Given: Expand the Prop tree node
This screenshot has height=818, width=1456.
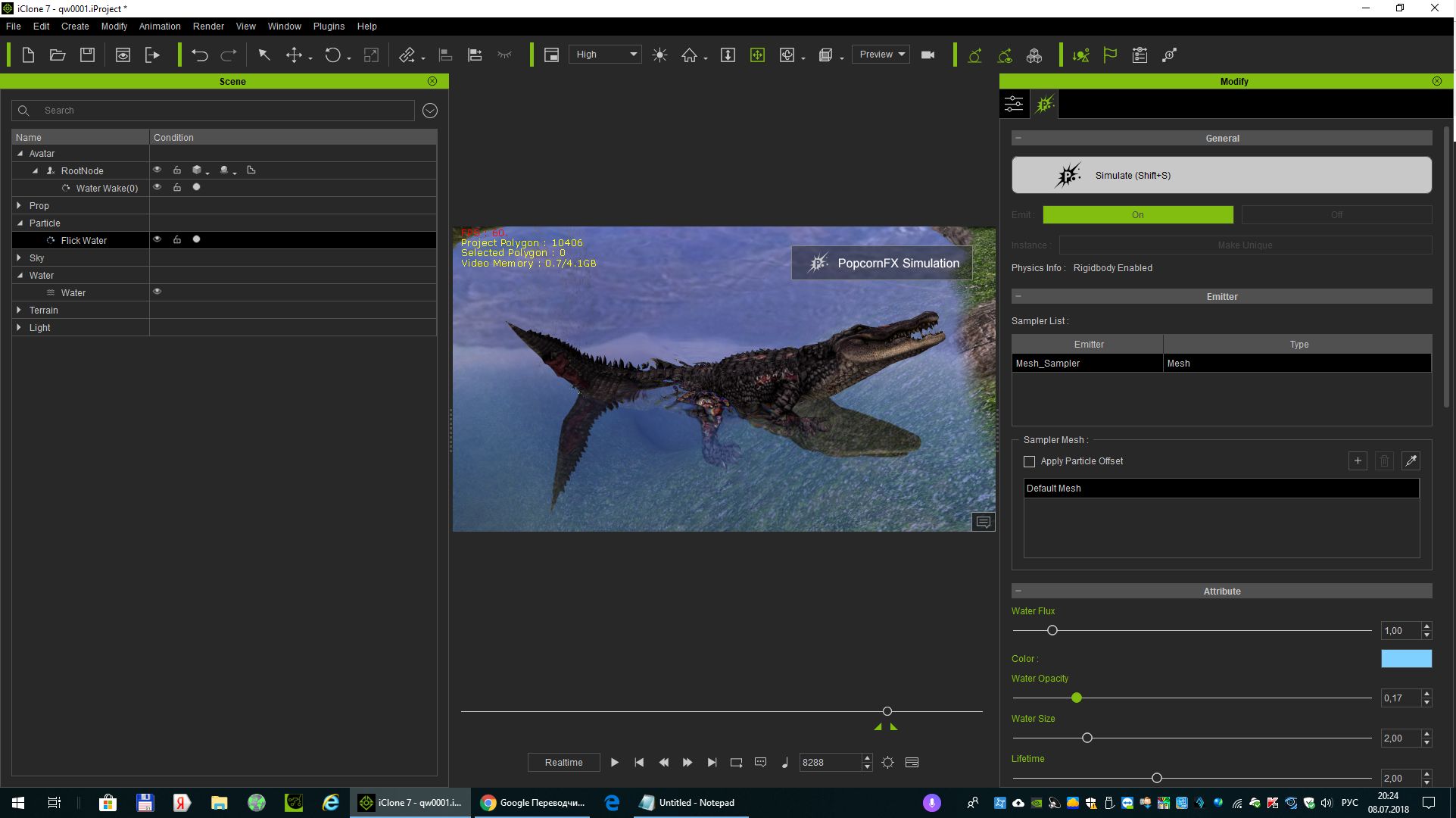Looking at the screenshot, I should (19, 205).
